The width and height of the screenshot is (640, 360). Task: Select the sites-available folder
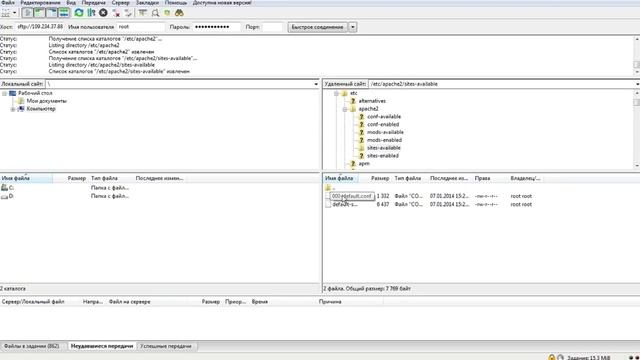coord(383,148)
